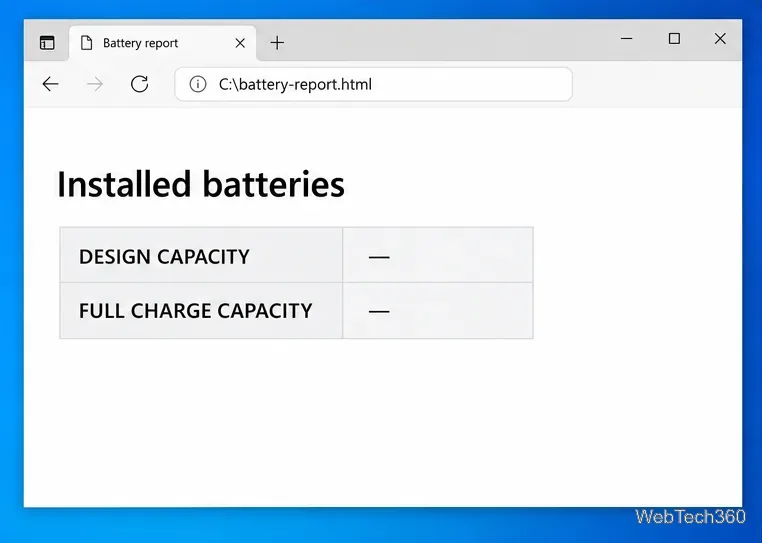This screenshot has width=762, height=543.
Task: Click the address bar showing C:\battery-report.html
Action: 373,84
